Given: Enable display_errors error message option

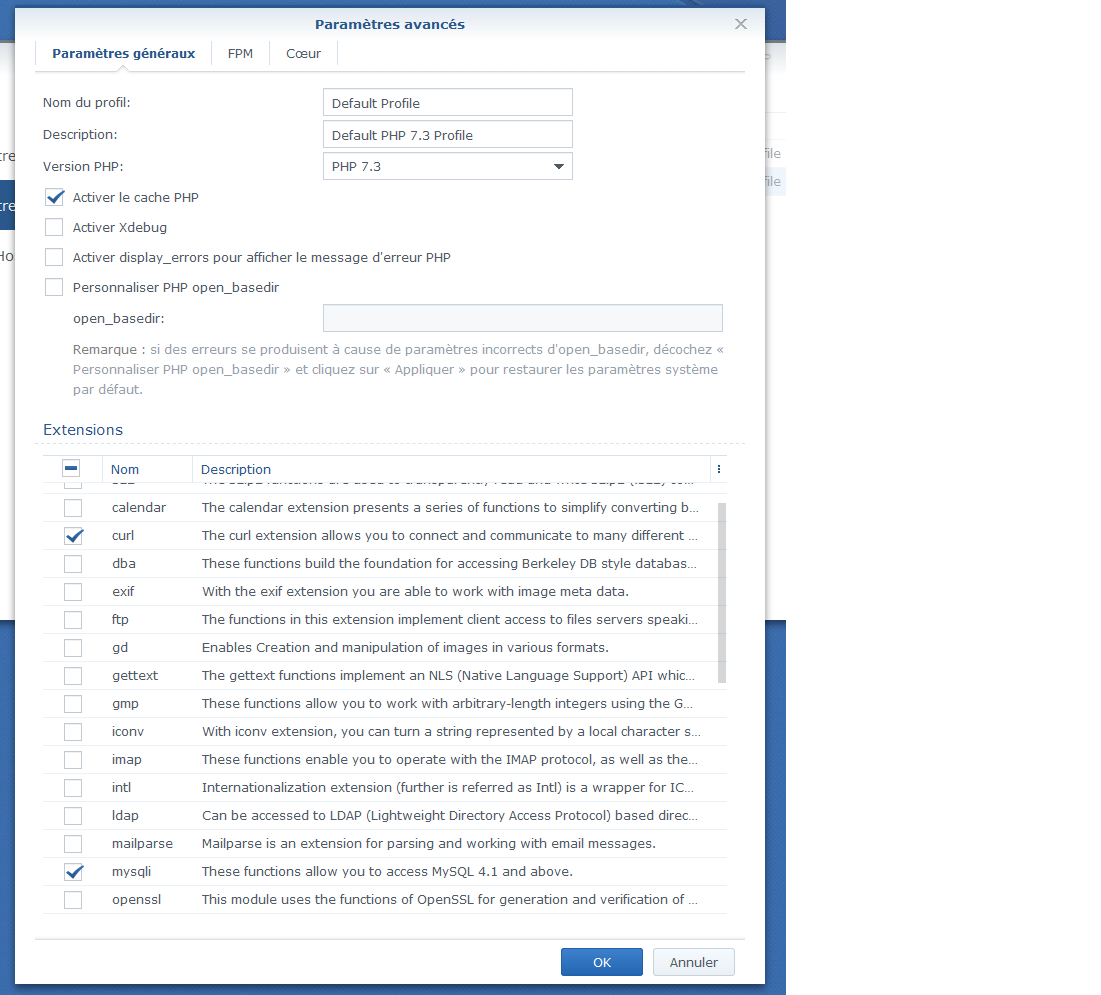Looking at the screenshot, I should pos(54,257).
